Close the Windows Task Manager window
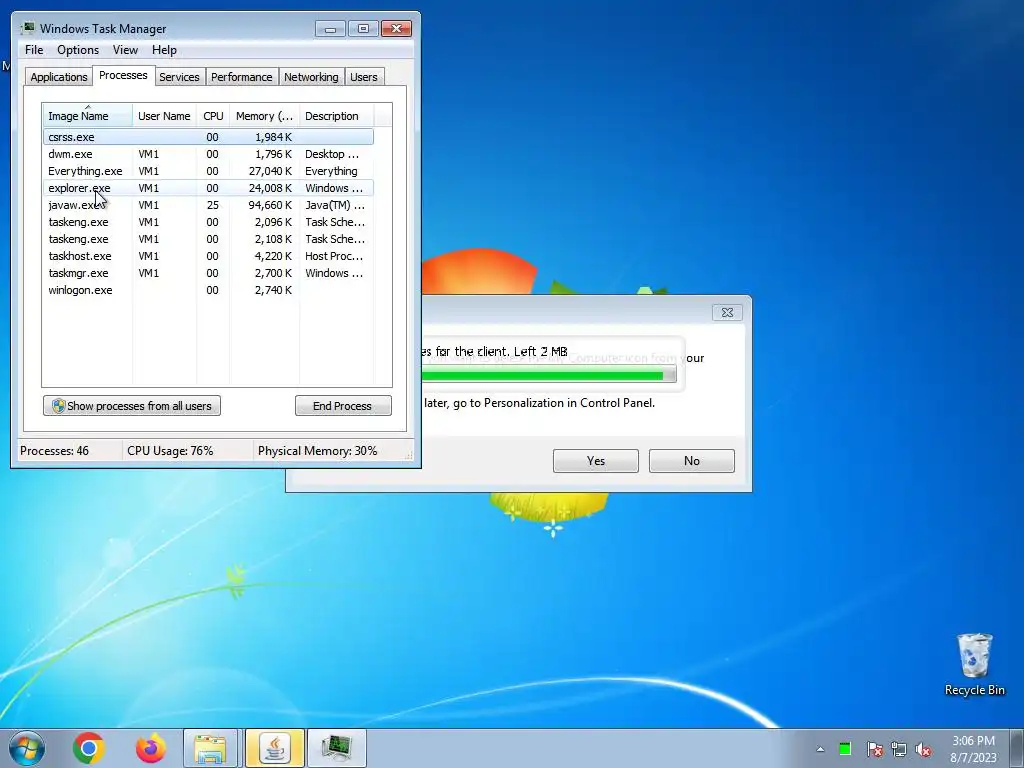Screen dimensions: 1024x768 click(x=396, y=29)
